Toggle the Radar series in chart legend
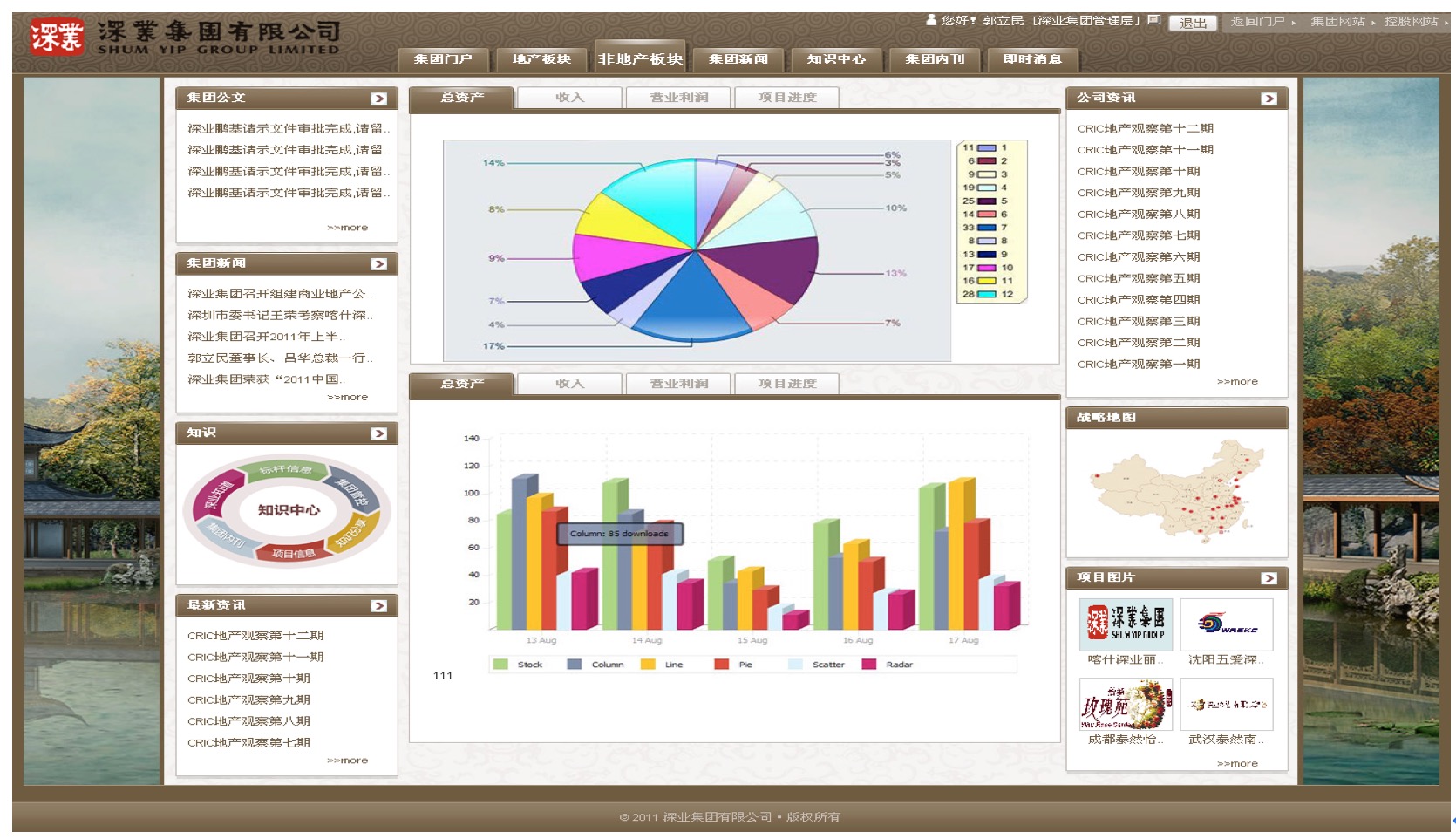This screenshot has height=839, width=1456. pos(888,665)
